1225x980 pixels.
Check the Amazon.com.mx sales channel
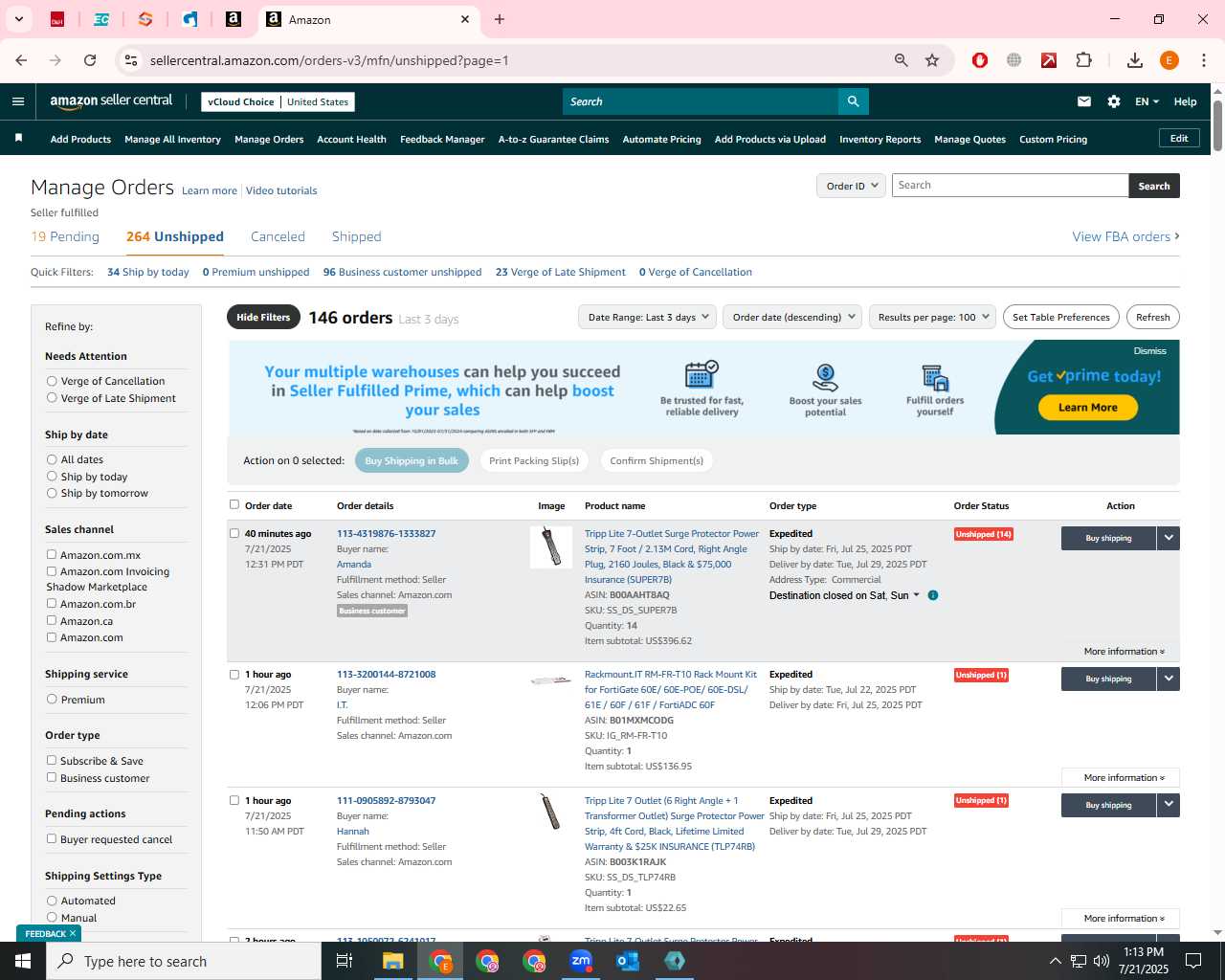pyautogui.click(x=52, y=554)
